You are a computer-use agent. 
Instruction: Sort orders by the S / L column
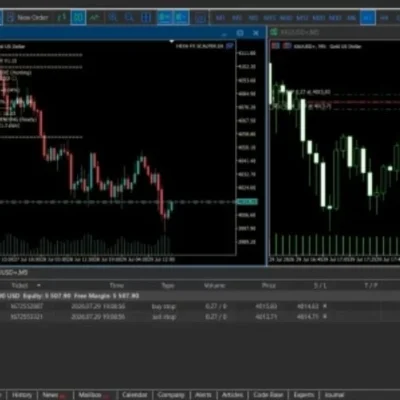(320, 286)
